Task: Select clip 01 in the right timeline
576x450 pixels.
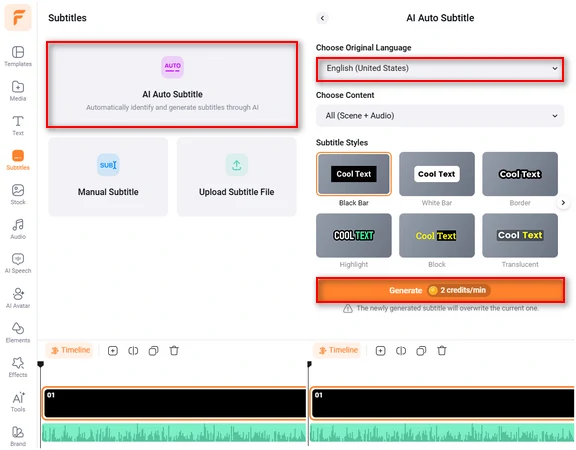Action: 442,403
